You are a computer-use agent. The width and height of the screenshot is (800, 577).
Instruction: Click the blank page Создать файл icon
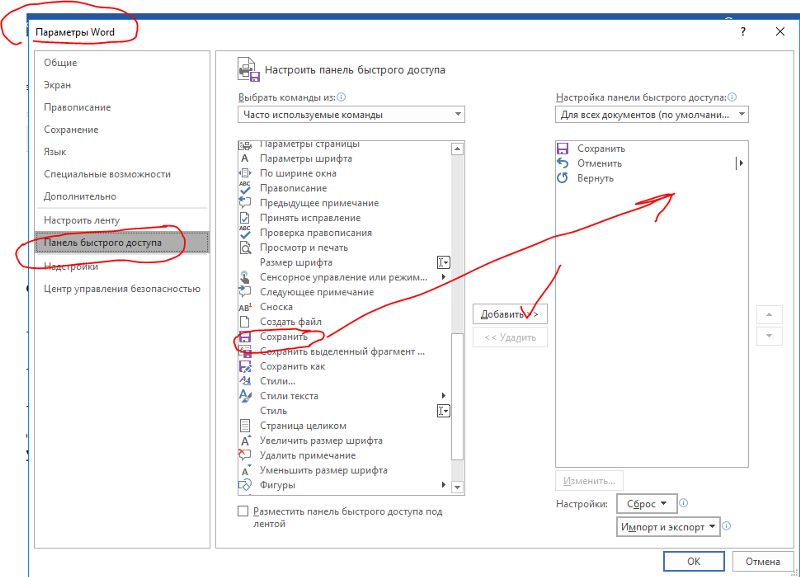245,322
